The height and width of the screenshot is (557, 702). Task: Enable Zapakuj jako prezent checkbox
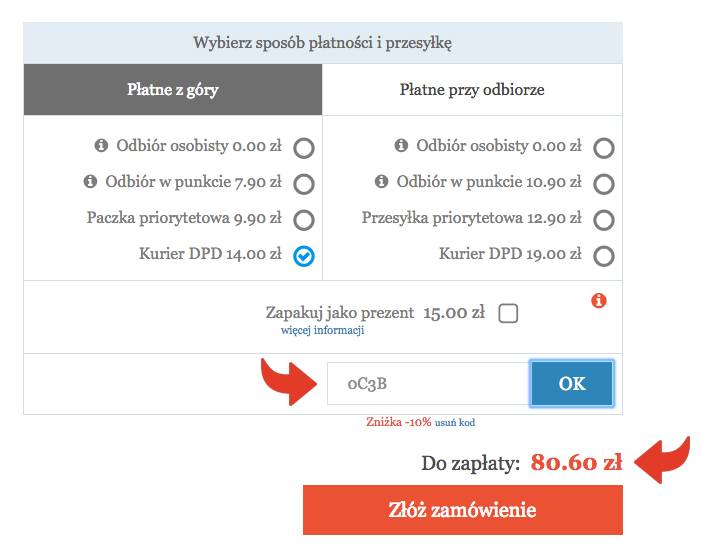pyautogui.click(x=508, y=314)
